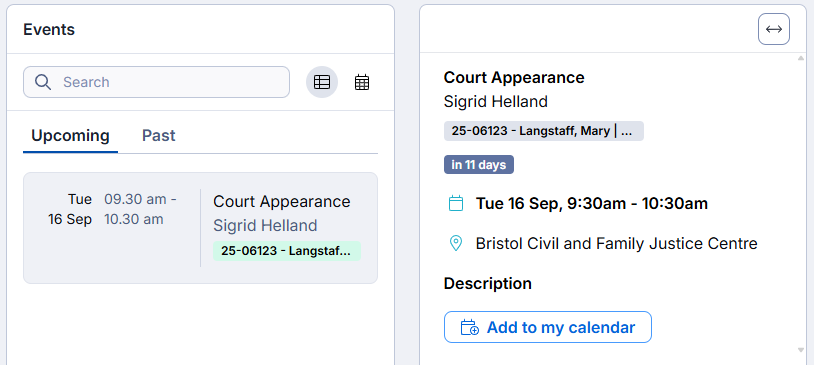Image resolution: width=814 pixels, height=365 pixels.
Task: Click the Add to my calendar button
Action: click(548, 327)
